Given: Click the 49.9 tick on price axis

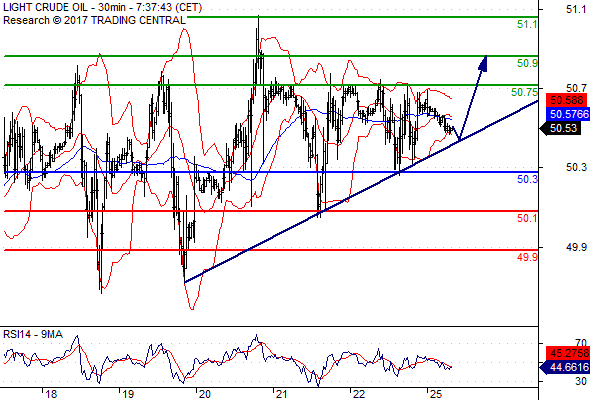Looking at the screenshot, I should tap(576, 247).
